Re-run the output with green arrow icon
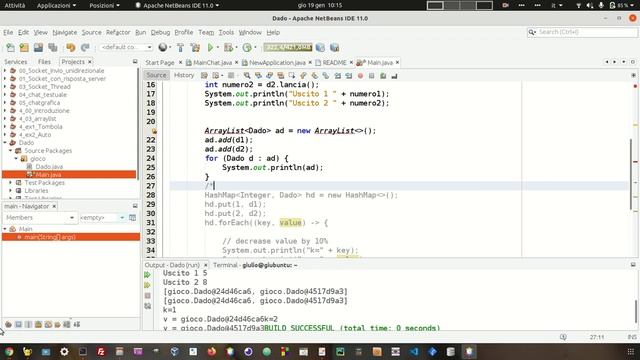This screenshot has width=640, height=360. pyautogui.click(x=147, y=275)
